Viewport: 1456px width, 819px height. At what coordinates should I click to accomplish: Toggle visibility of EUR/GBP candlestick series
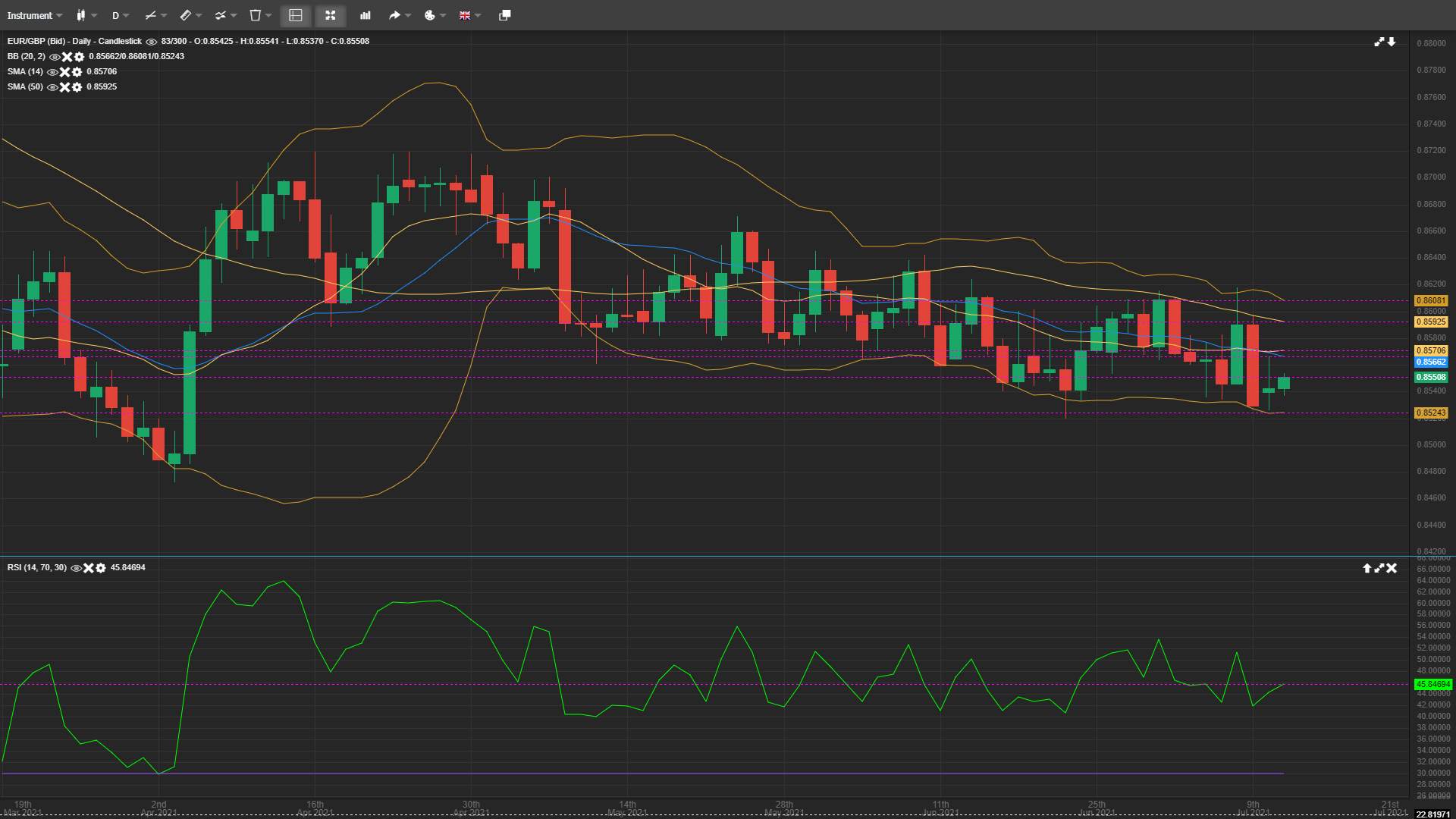[152, 42]
